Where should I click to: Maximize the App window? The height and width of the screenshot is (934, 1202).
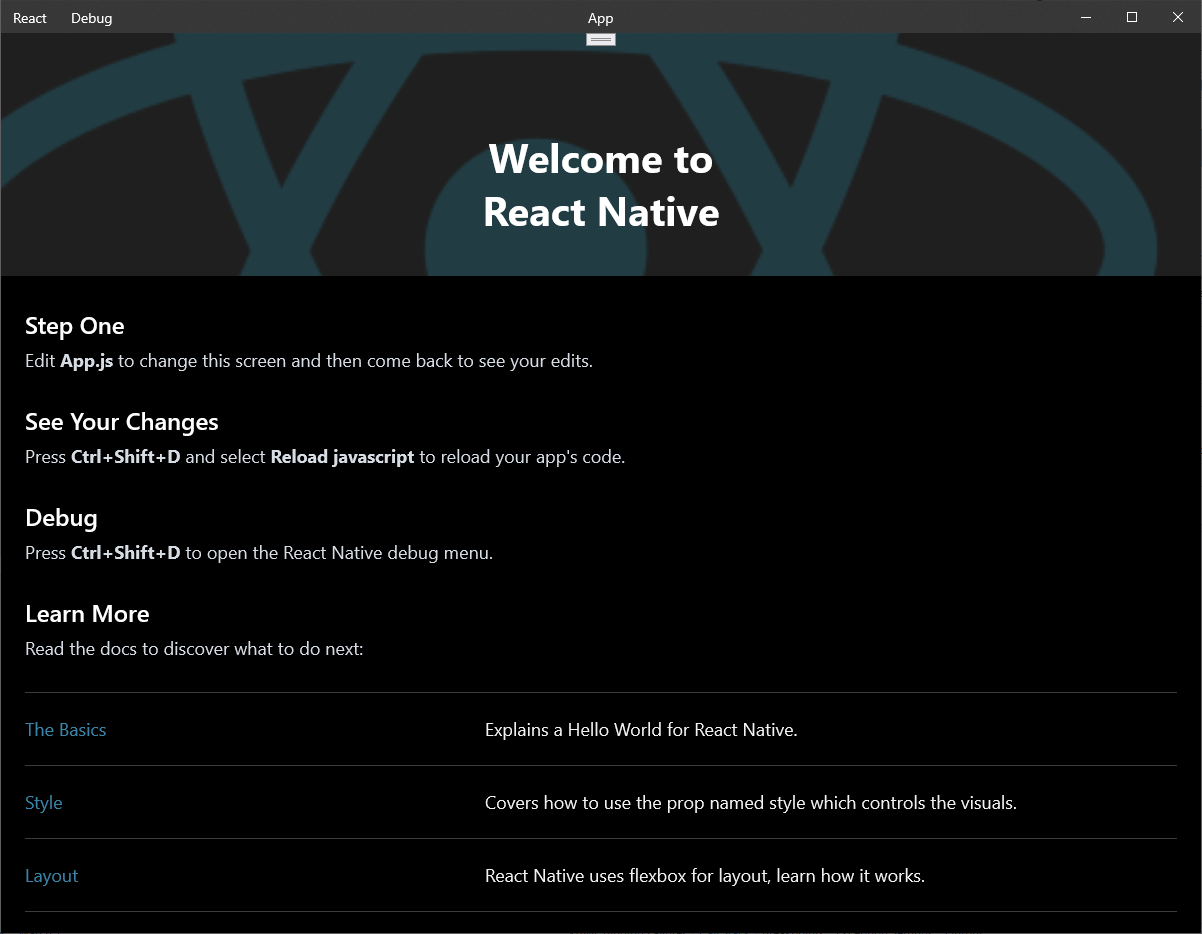click(1132, 17)
